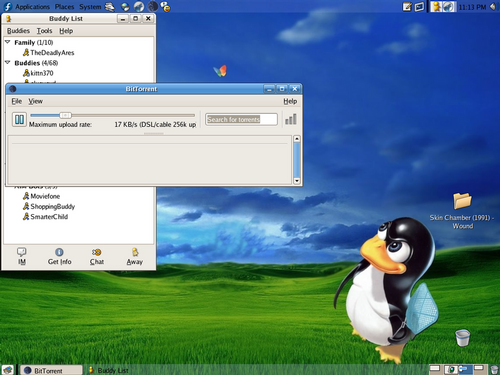This screenshot has height=375, width=500.
Task: Launch the dark BitTorrent sphere panel icon
Action: tap(153, 6)
